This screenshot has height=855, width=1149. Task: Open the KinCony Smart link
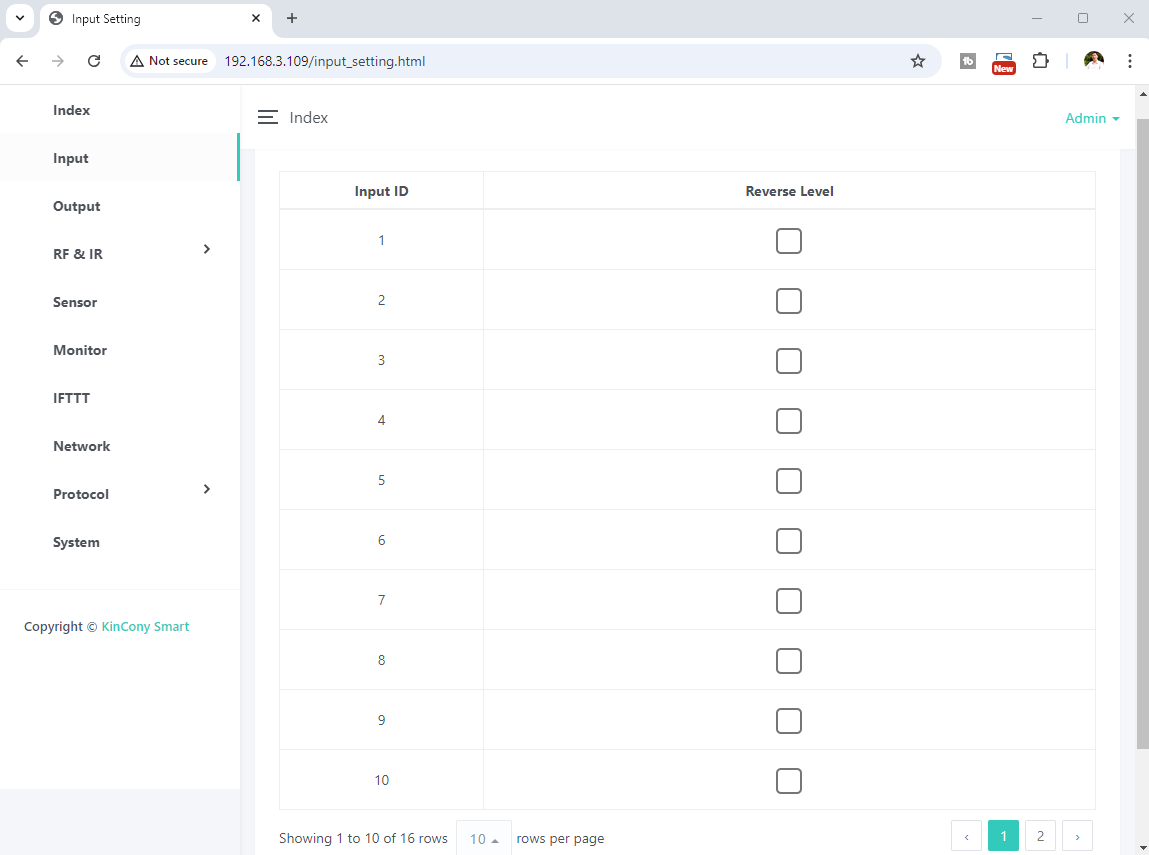[145, 627]
